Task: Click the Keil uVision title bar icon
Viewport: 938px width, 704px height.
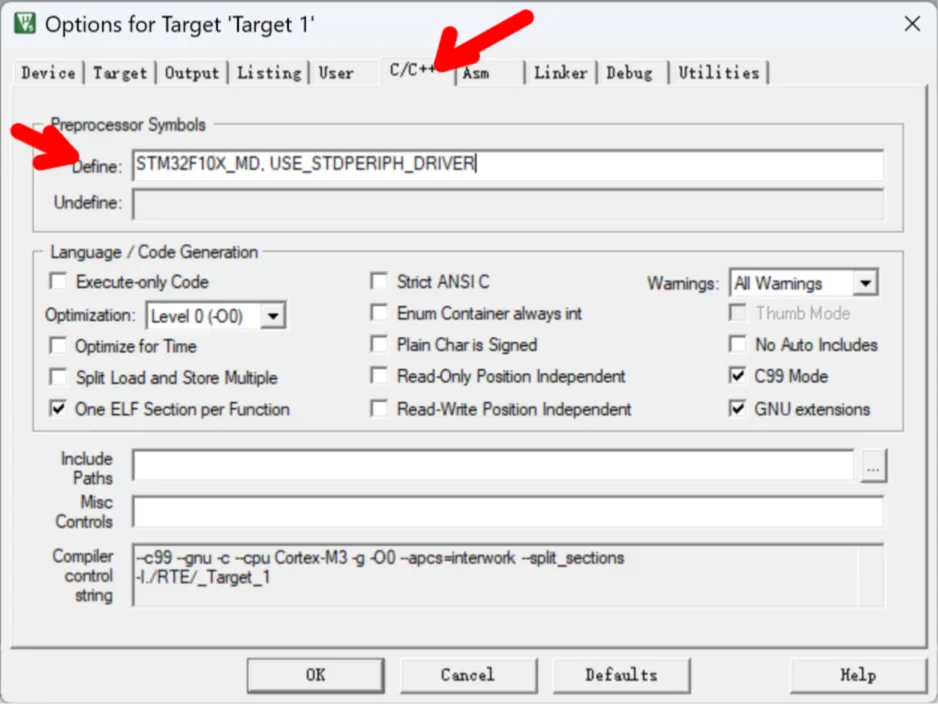Action: [25, 23]
